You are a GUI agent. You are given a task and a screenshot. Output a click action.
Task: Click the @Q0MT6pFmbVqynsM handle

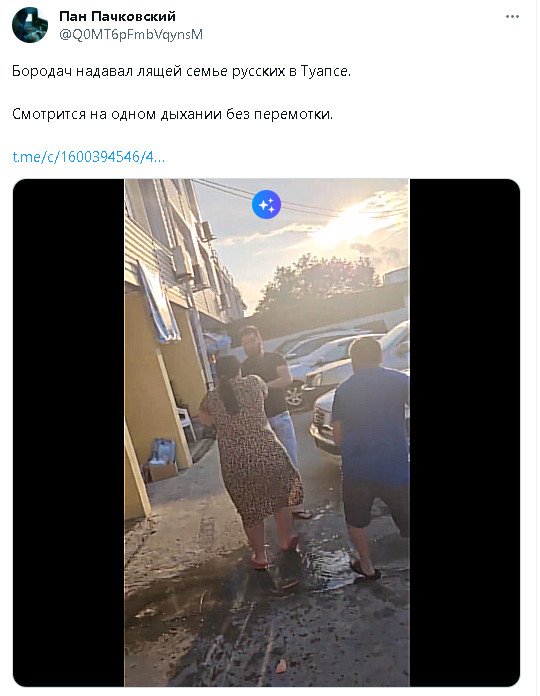[131, 35]
